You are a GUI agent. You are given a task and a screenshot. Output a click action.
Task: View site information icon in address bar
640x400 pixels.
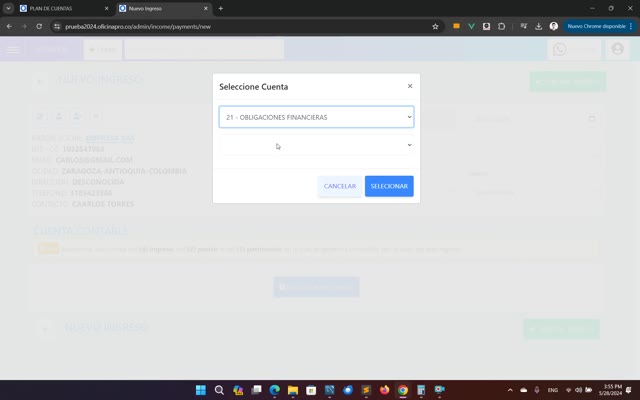pyautogui.click(x=57, y=26)
